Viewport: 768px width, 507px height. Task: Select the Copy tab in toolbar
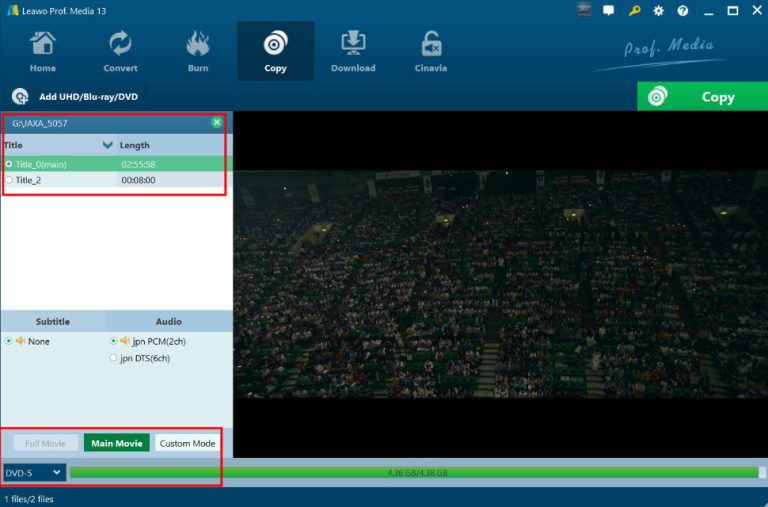coord(275,51)
